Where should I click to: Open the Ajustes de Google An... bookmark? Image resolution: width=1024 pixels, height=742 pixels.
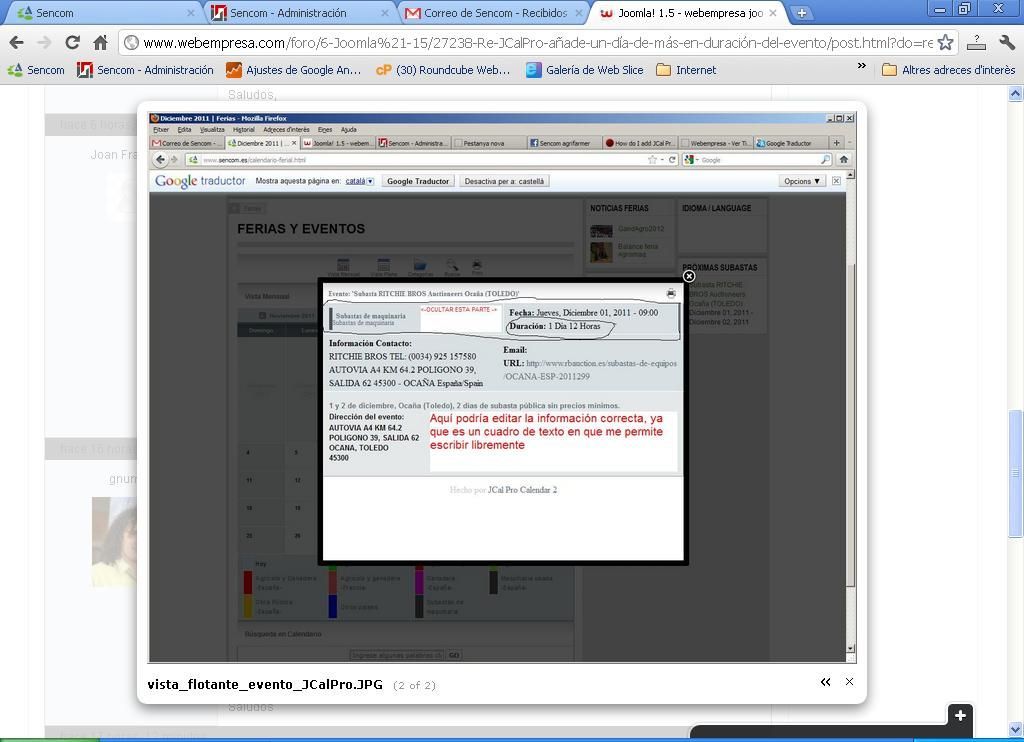293,70
